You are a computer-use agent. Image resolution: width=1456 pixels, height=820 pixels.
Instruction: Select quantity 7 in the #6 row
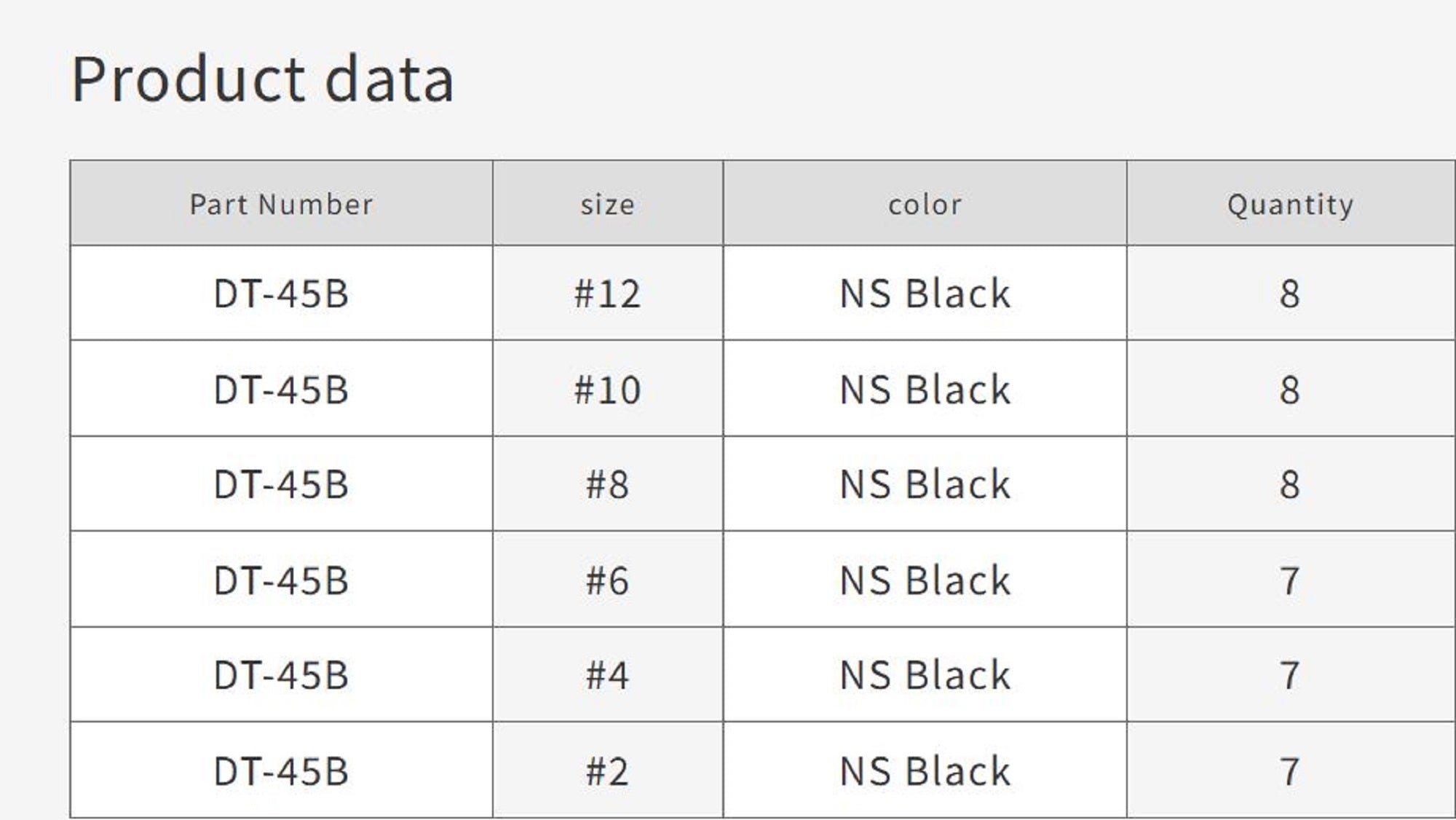[1290, 580]
